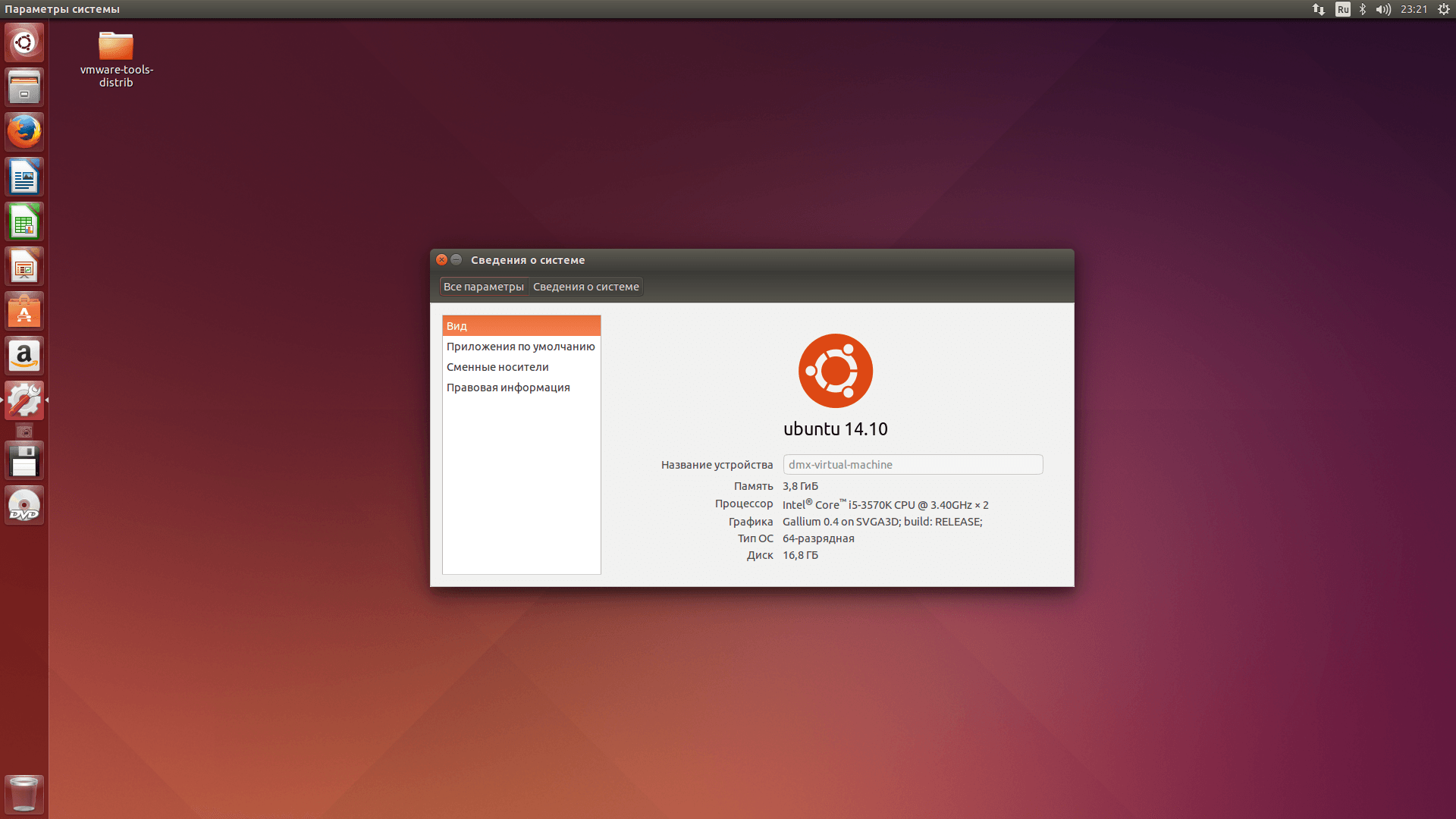The height and width of the screenshot is (819, 1456).
Task: Click the memory value 3,8 ГиБ
Action: (x=801, y=486)
